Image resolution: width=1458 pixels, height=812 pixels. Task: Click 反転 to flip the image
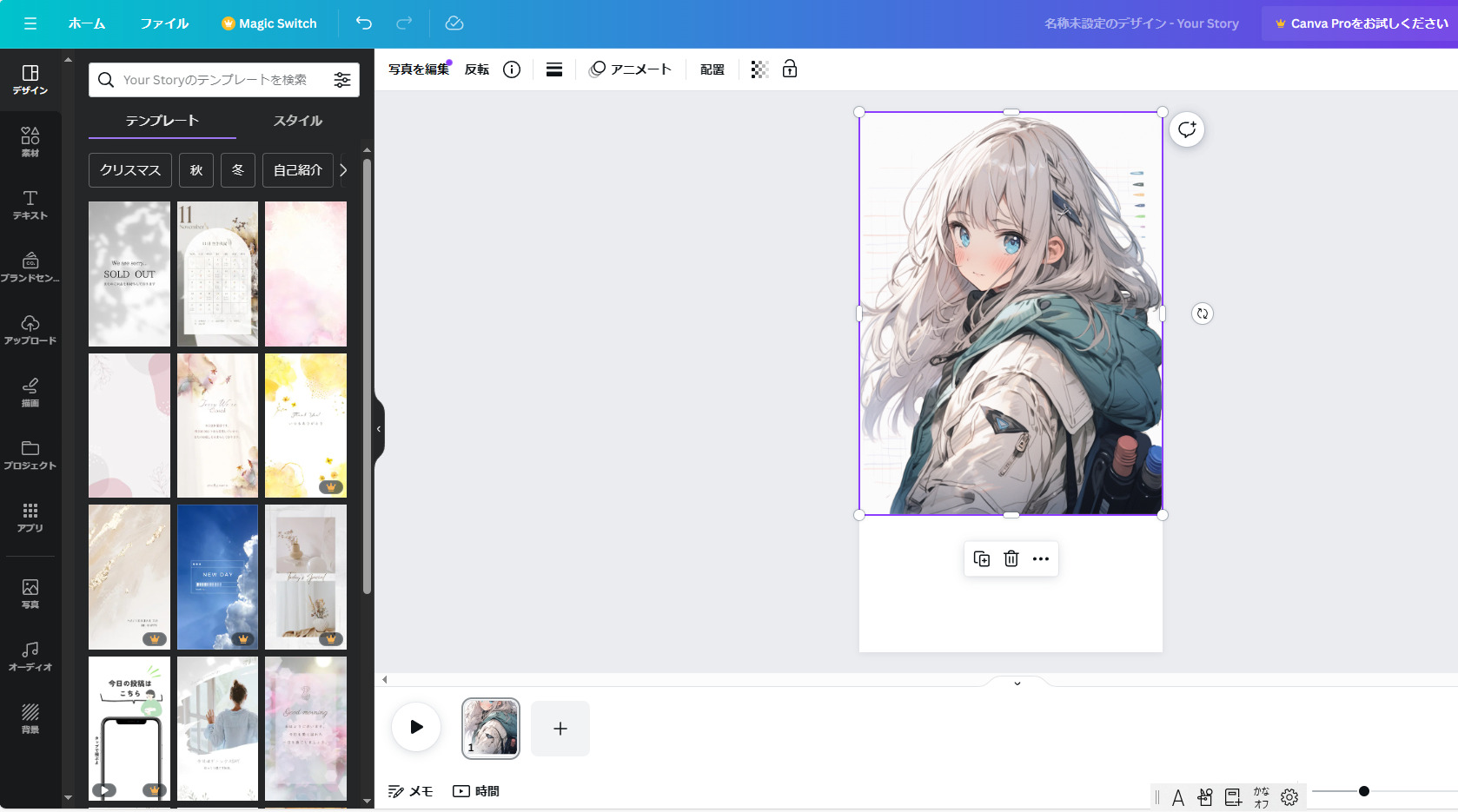pyautogui.click(x=477, y=69)
